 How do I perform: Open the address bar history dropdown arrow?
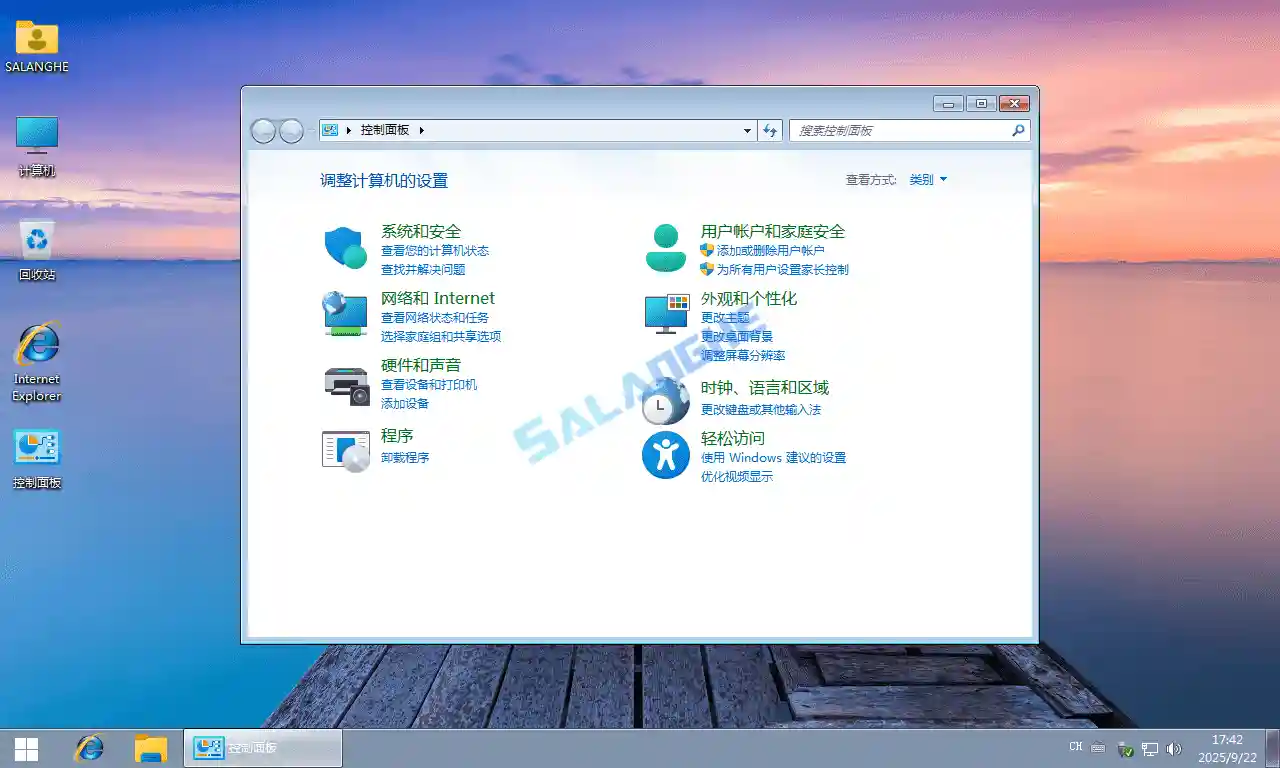click(x=746, y=130)
